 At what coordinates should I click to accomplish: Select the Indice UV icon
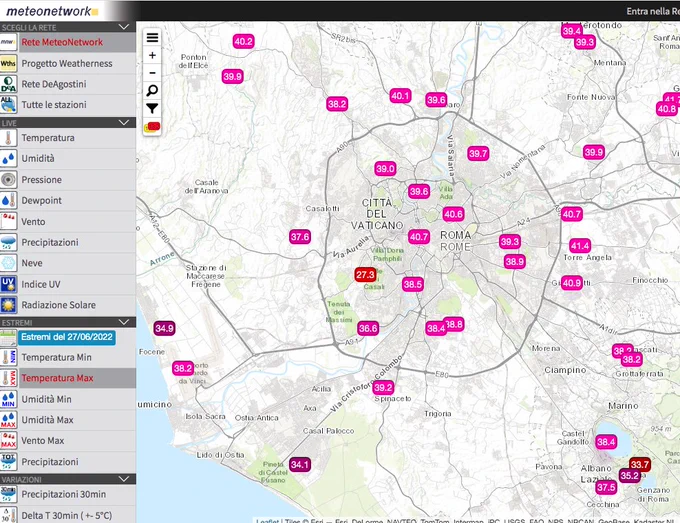(x=8, y=284)
